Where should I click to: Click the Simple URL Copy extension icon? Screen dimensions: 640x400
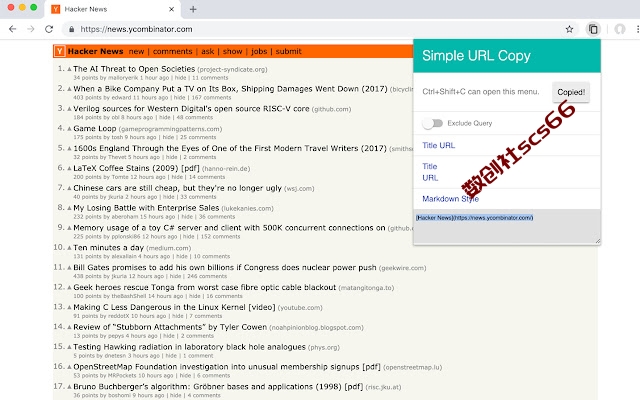593,29
